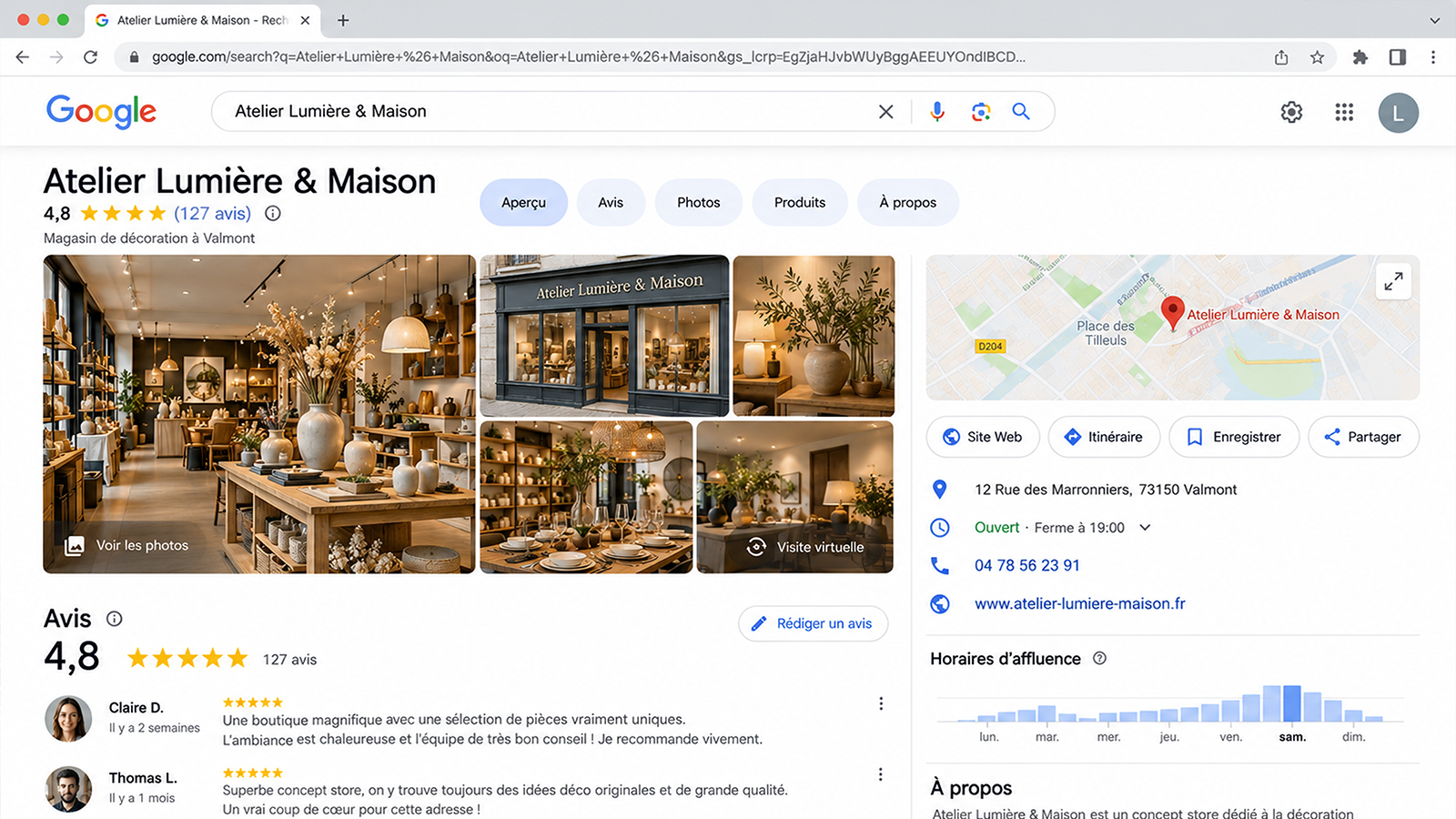Get directions with Itinéraire button
Image resolution: width=1456 pixels, height=819 pixels.
(1104, 437)
